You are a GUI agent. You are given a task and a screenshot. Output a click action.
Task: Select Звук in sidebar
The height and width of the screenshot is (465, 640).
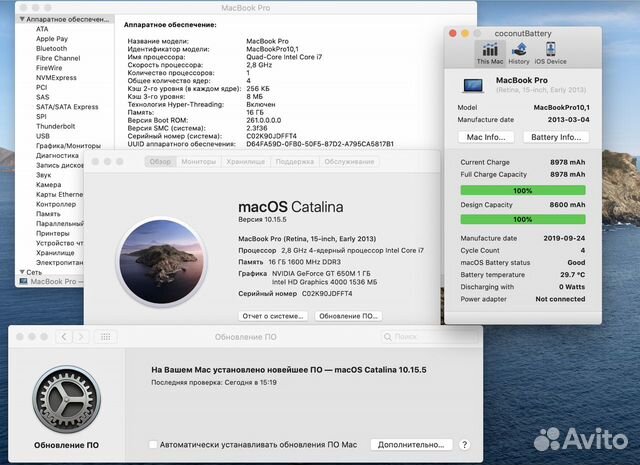[x=44, y=175]
